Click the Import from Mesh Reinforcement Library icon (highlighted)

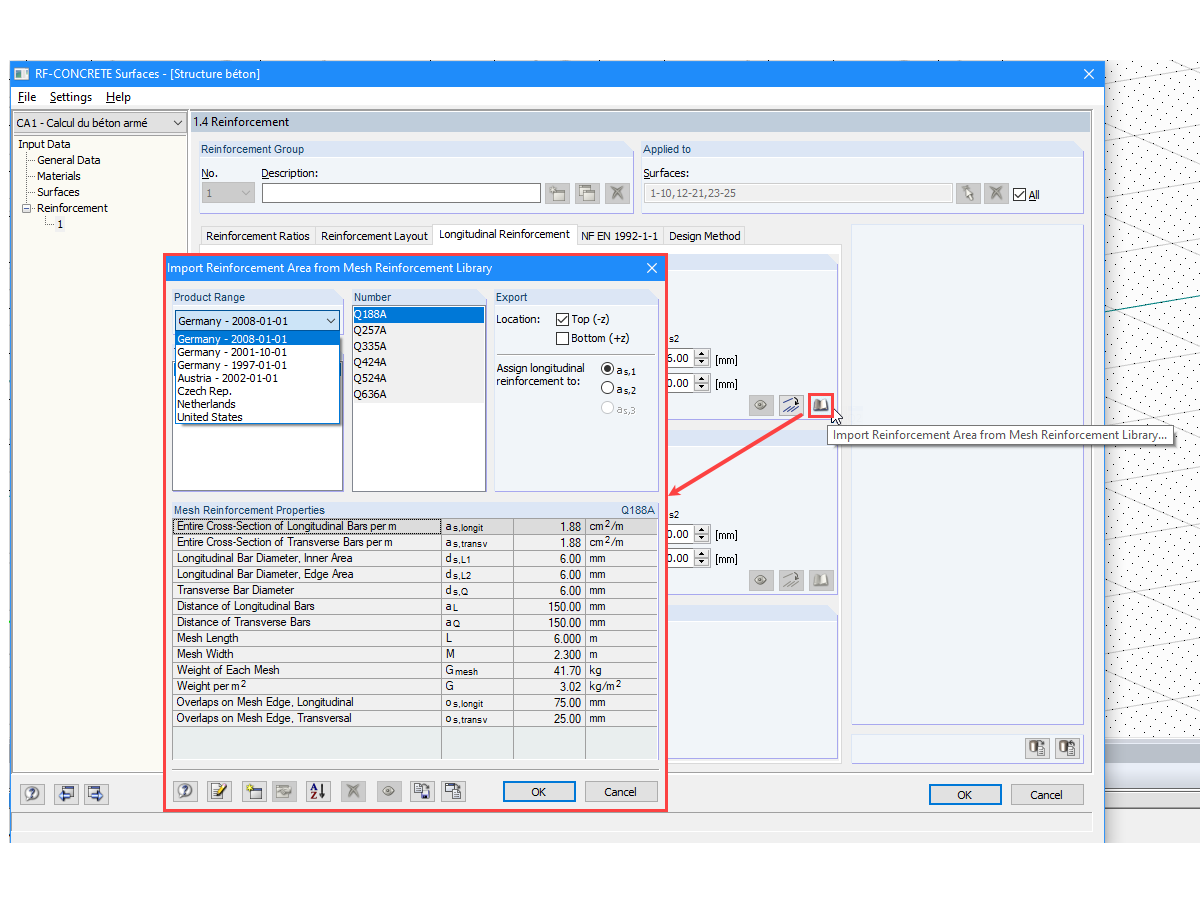(x=820, y=405)
